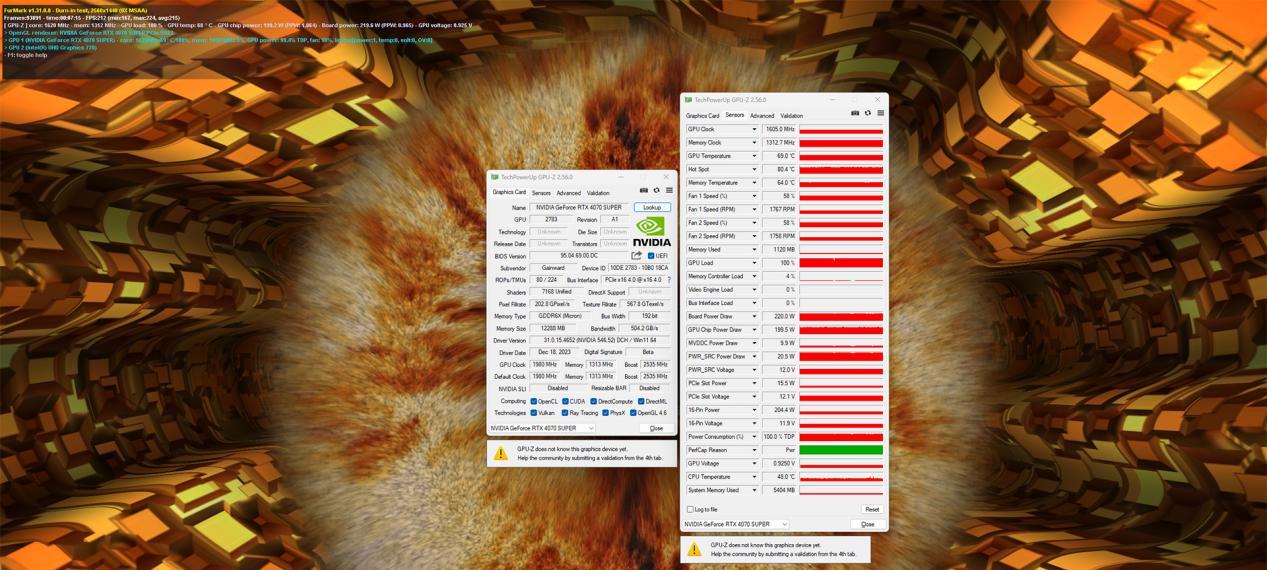Viewport: 1267px width, 570px height.
Task: Toggle the UEFI checkbox
Action: pos(651,256)
